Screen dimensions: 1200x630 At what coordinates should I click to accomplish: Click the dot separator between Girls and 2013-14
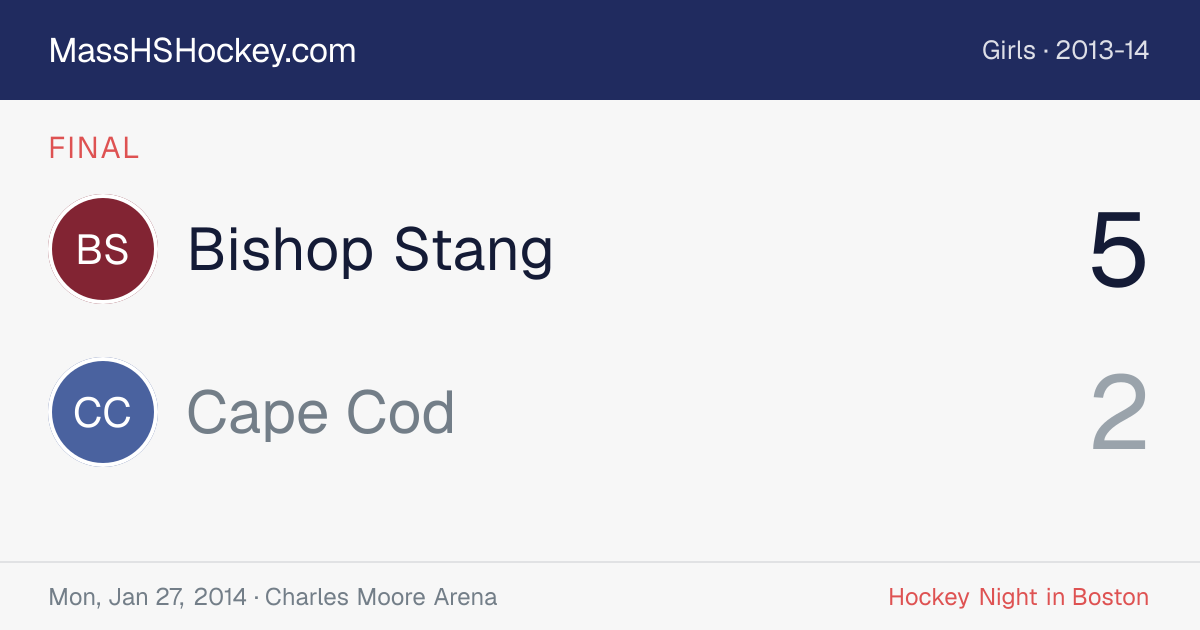tap(1046, 52)
